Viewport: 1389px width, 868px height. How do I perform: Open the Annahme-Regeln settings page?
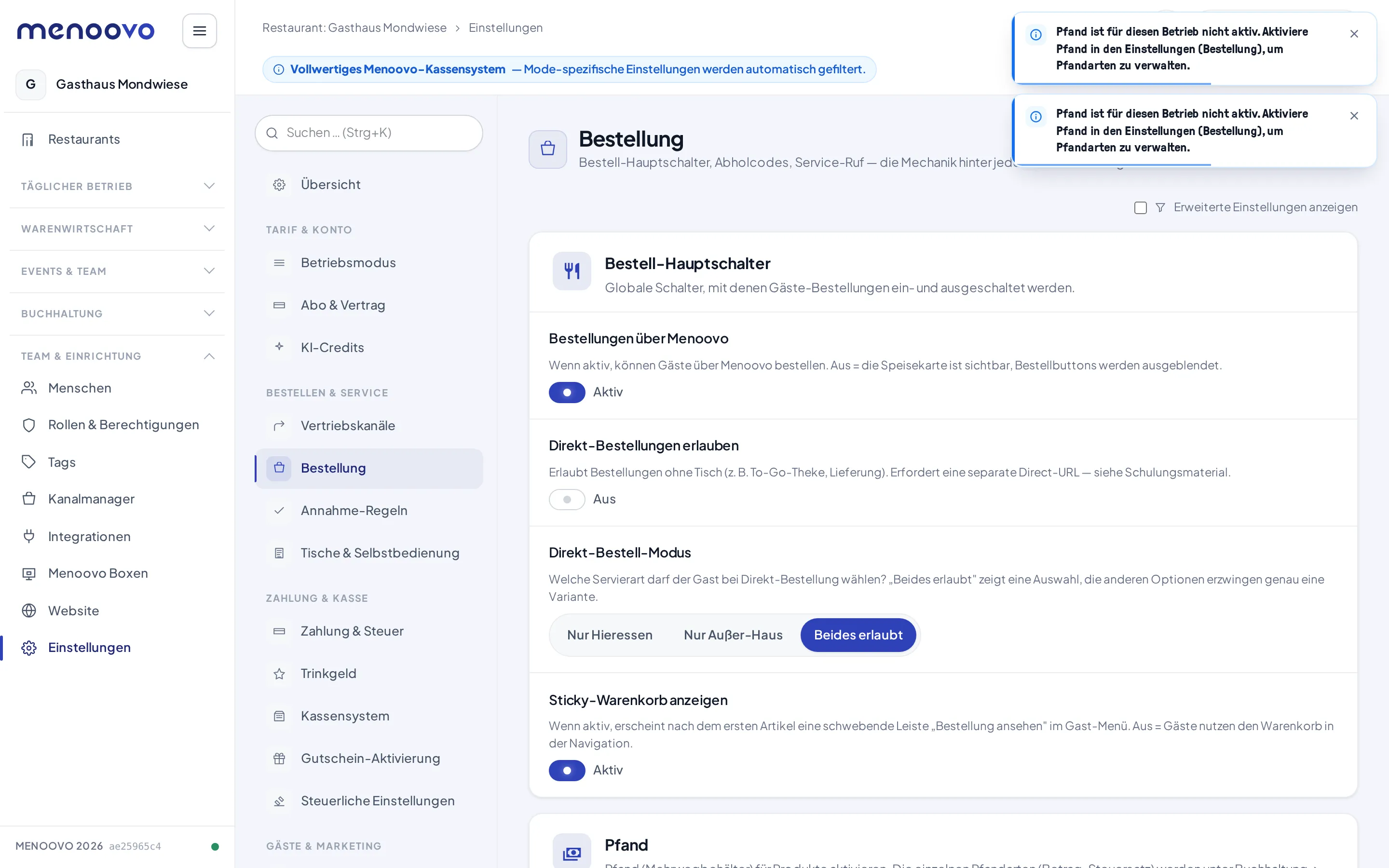368,510
